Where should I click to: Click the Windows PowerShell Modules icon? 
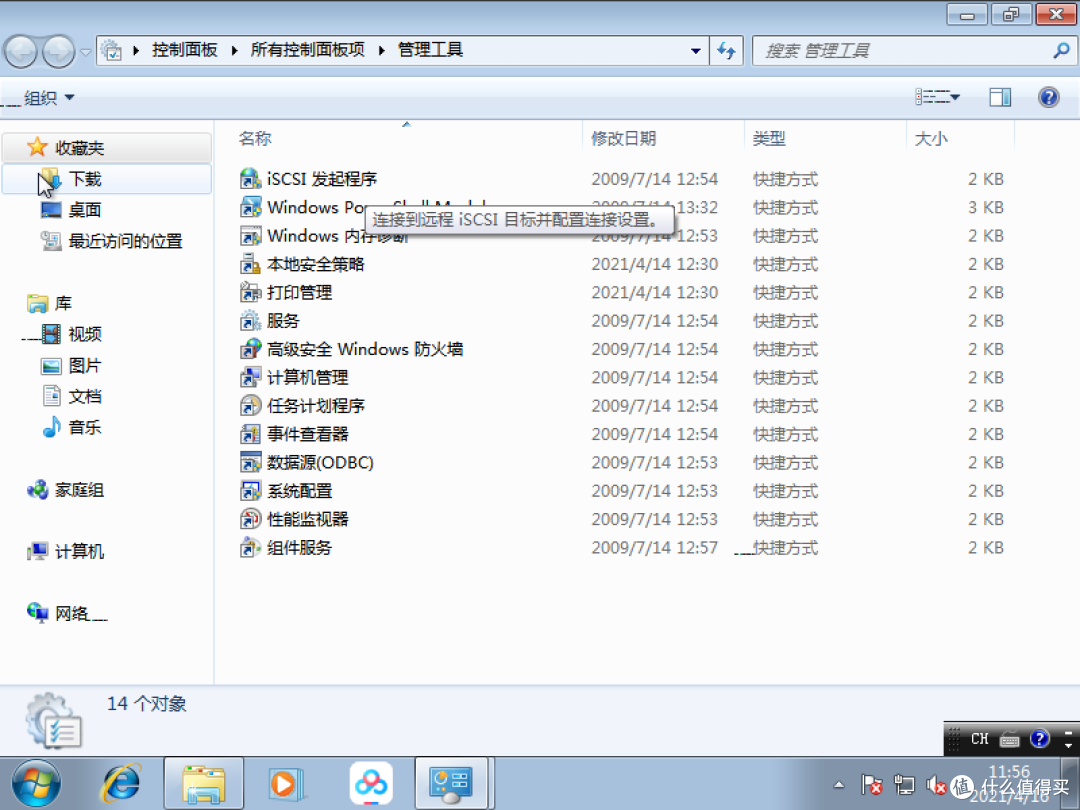point(250,207)
